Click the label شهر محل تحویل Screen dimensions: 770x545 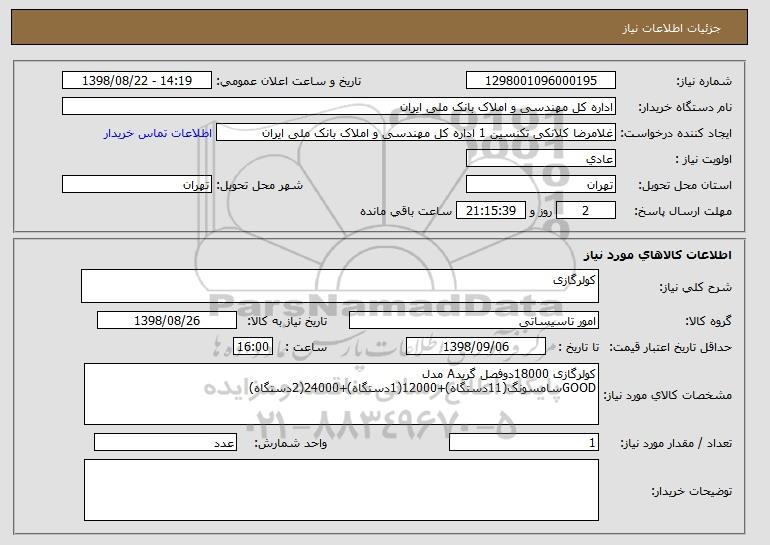(x=260, y=186)
